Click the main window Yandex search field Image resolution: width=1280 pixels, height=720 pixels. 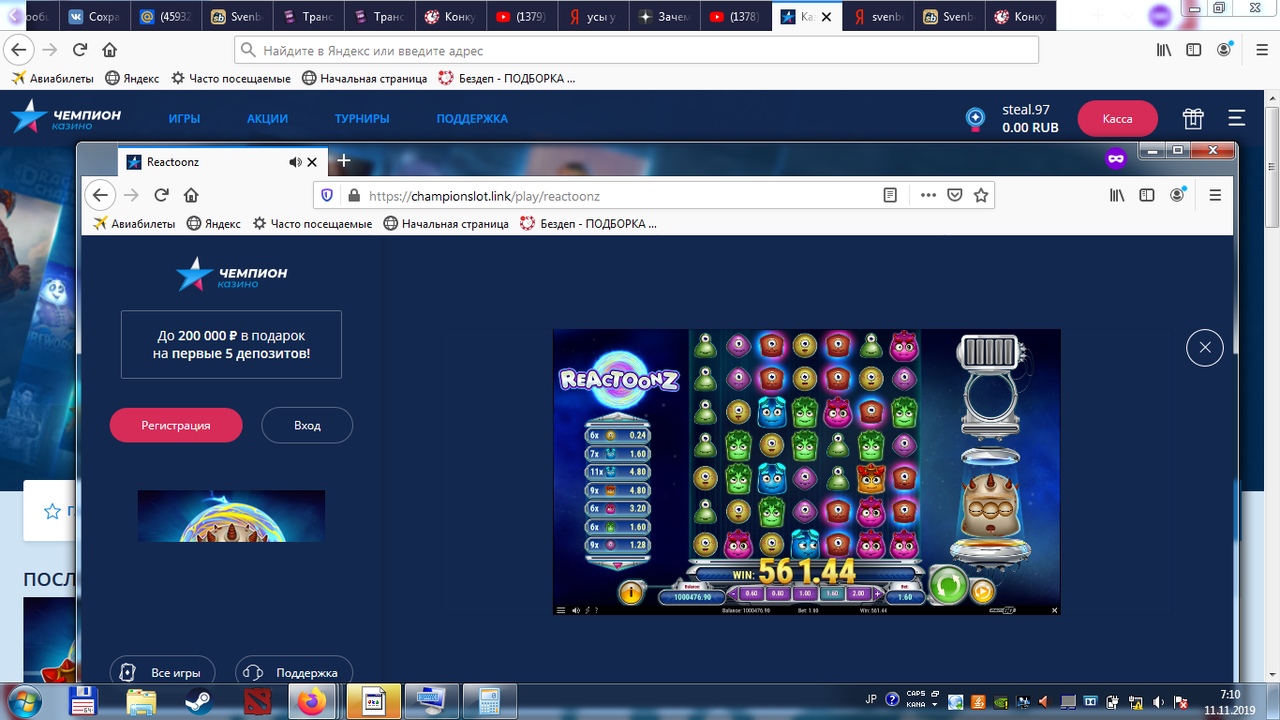[x=636, y=50]
